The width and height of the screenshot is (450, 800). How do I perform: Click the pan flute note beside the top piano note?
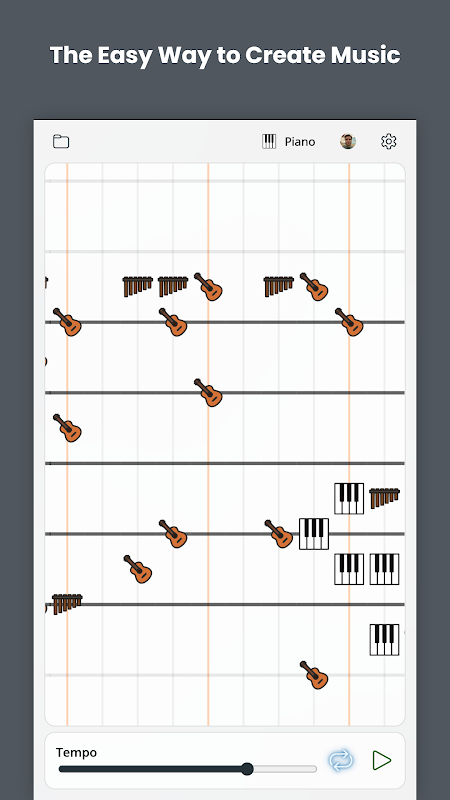point(384,498)
